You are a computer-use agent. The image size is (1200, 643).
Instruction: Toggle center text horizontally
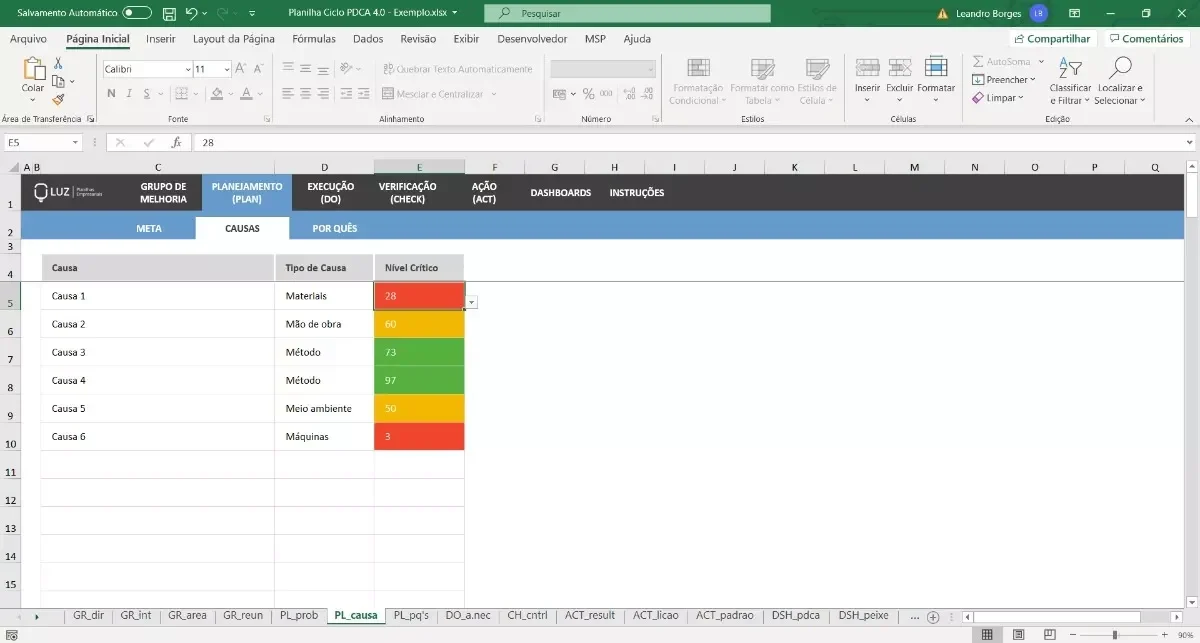[x=307, y=94]
